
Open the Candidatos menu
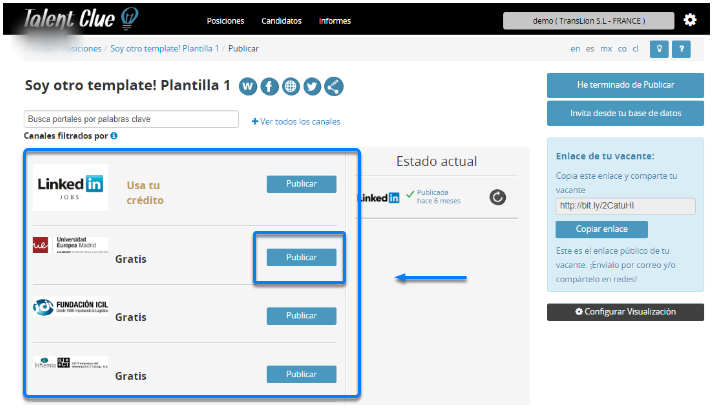pyautogui.click(x=281, y=21)
